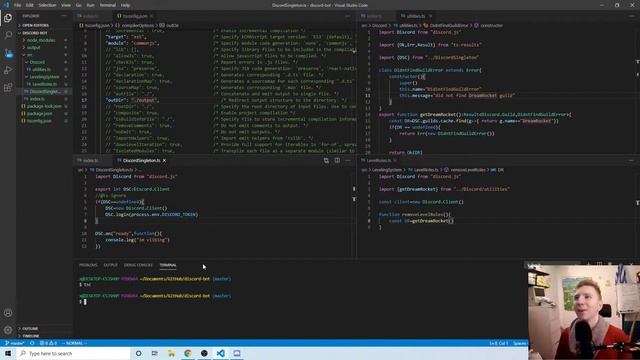
Task: Open more actions for LevelRoles.ts editor group
Action: [631, 160]
